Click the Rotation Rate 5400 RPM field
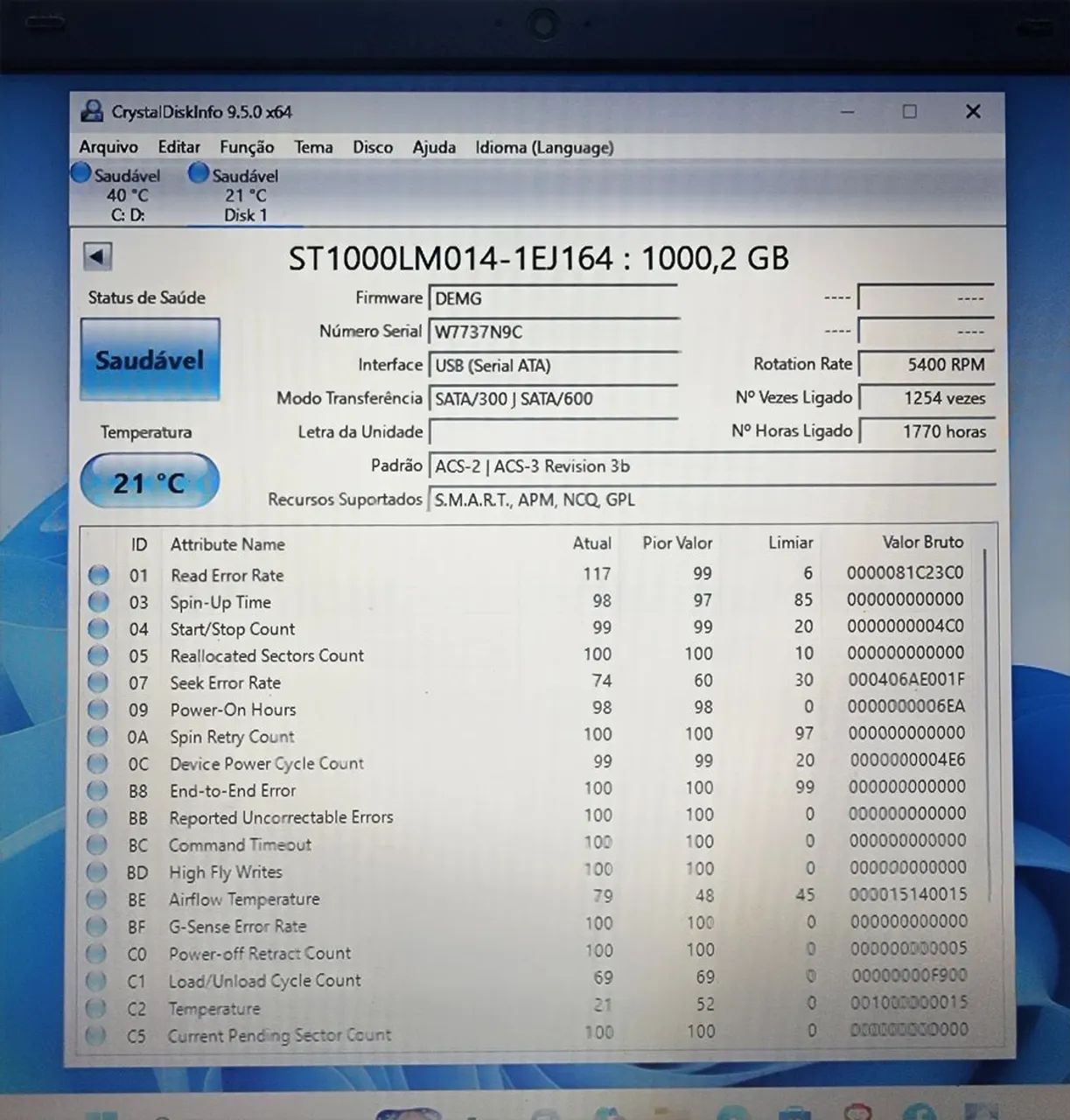The height and width of the screenshot is (1120, 1070). (927, 364)
